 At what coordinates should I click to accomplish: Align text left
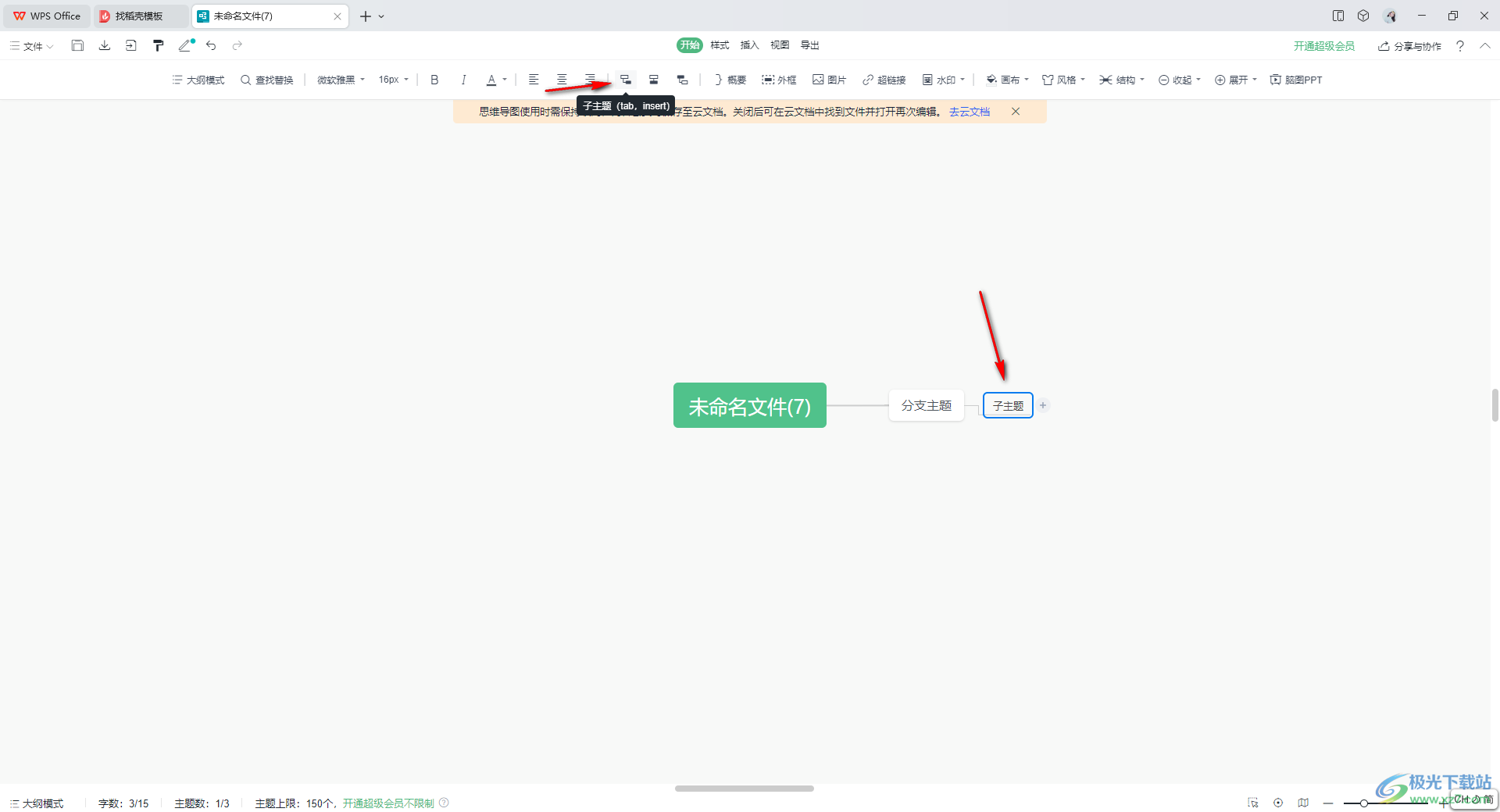coord(534,80)
